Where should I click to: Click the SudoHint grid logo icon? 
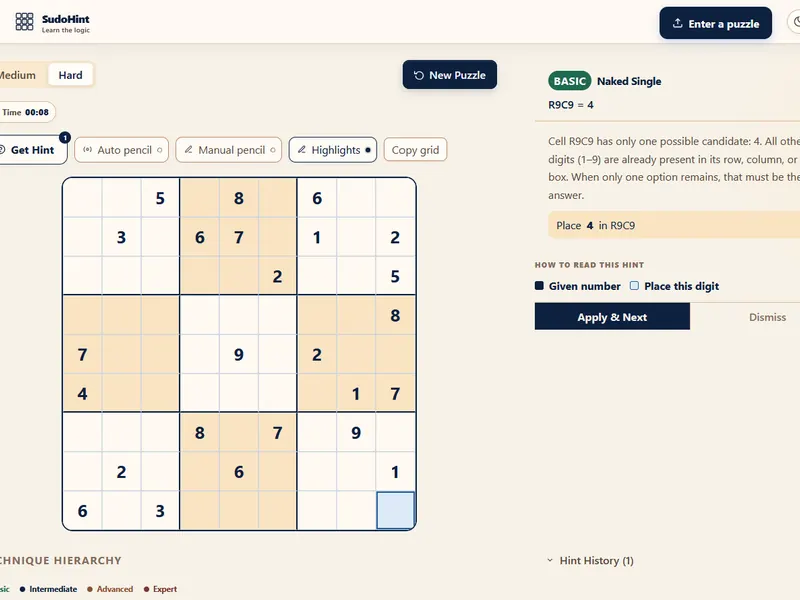click(x=24, y=22)
